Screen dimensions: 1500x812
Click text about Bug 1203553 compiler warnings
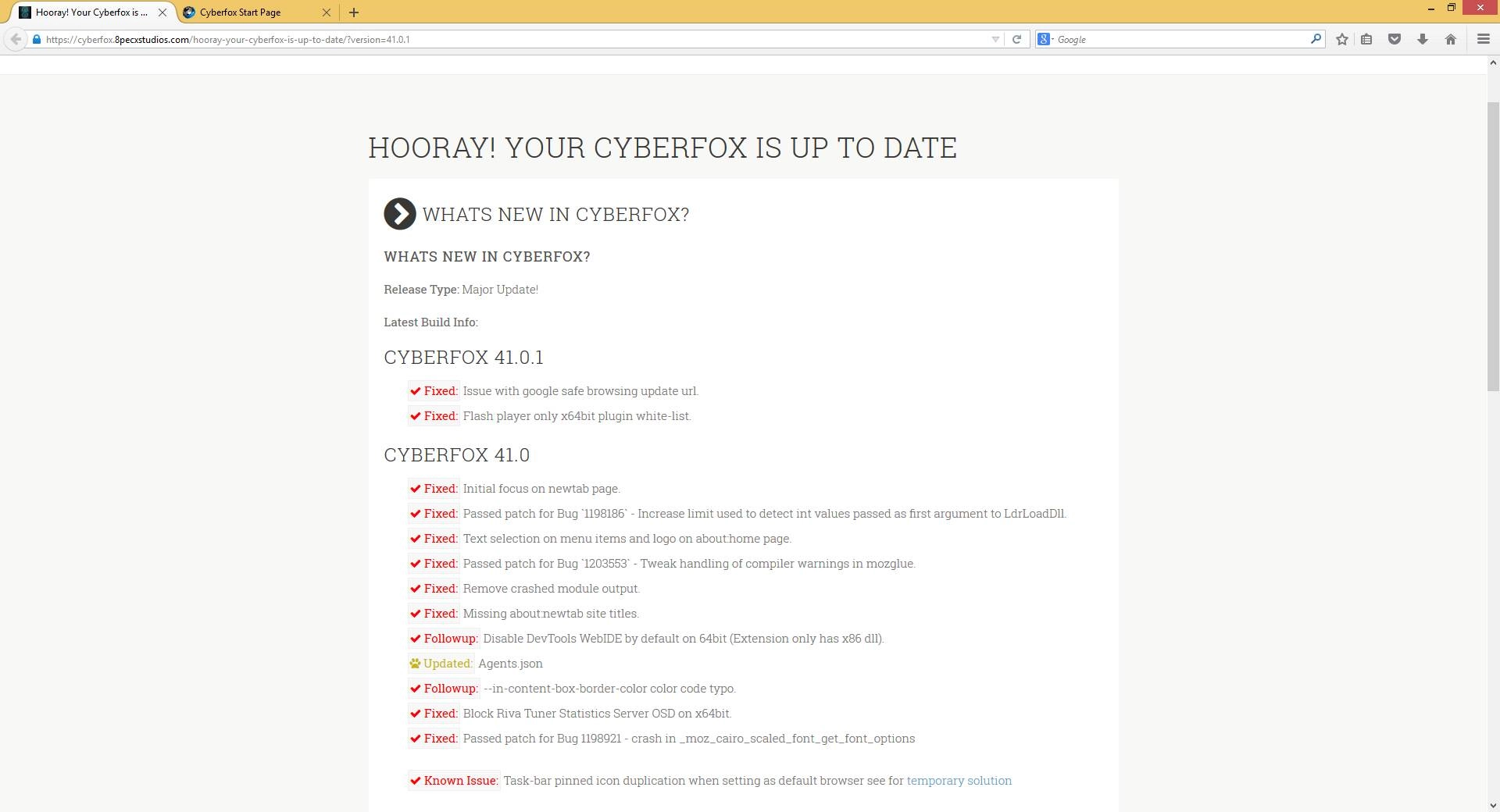point(689,564)
